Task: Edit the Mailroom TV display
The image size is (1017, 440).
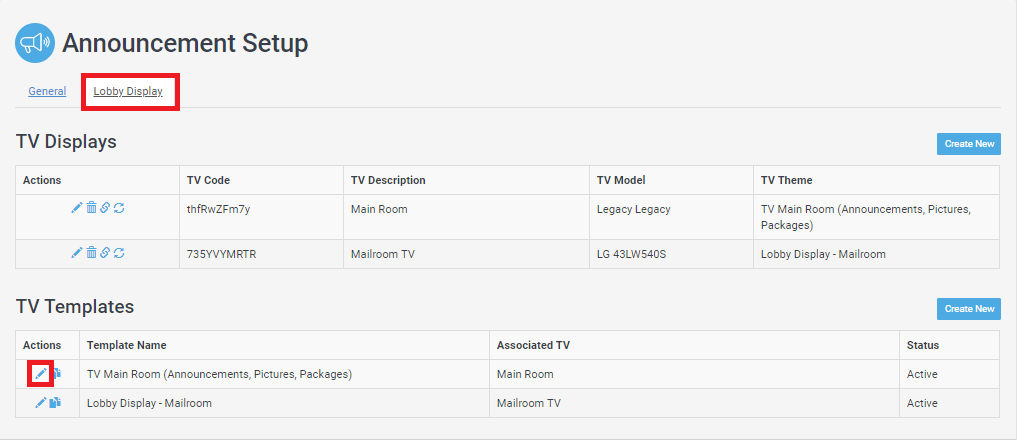Action: click(x=77, y=253)
